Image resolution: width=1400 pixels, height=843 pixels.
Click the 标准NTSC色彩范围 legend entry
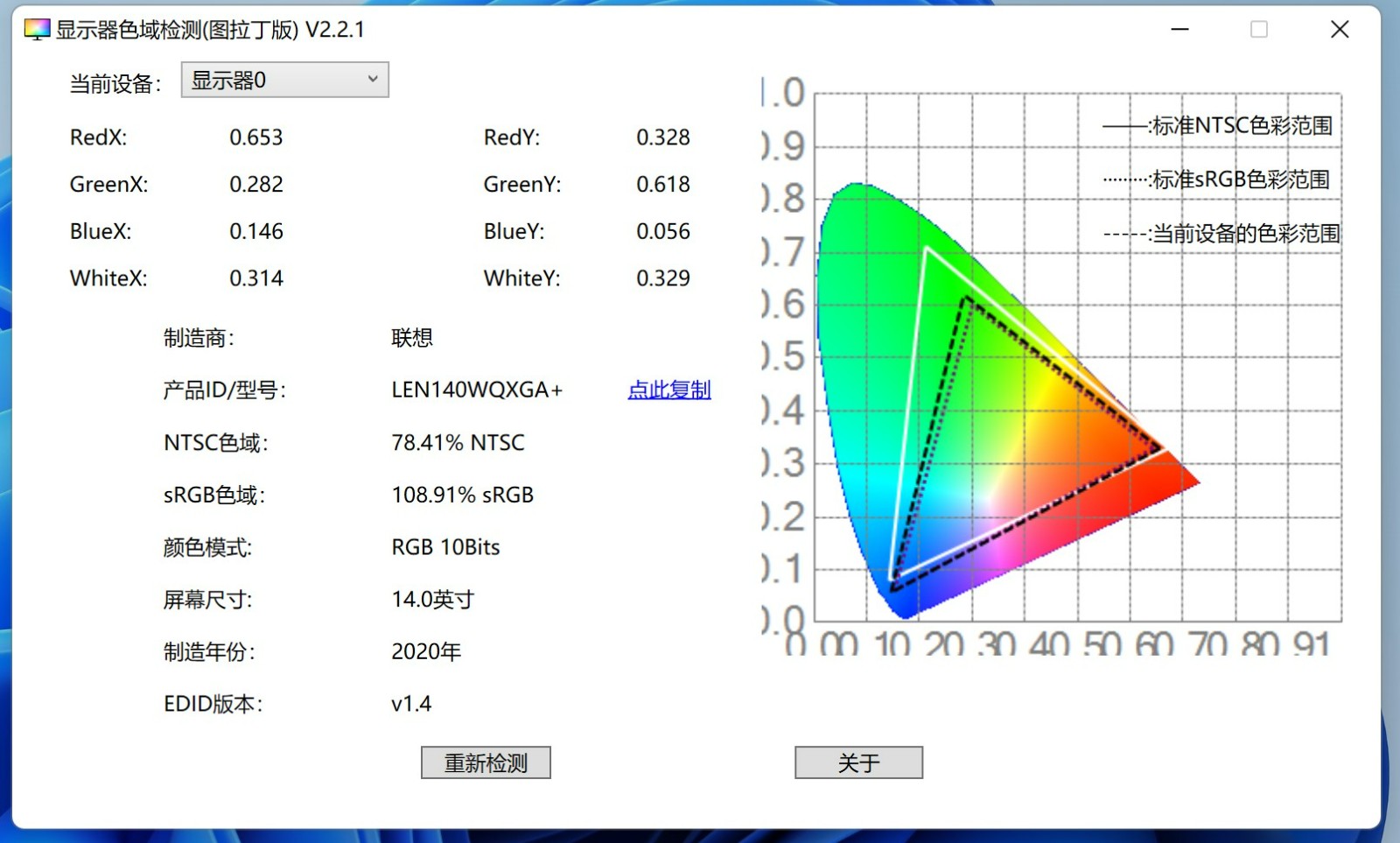[1218, 126]
